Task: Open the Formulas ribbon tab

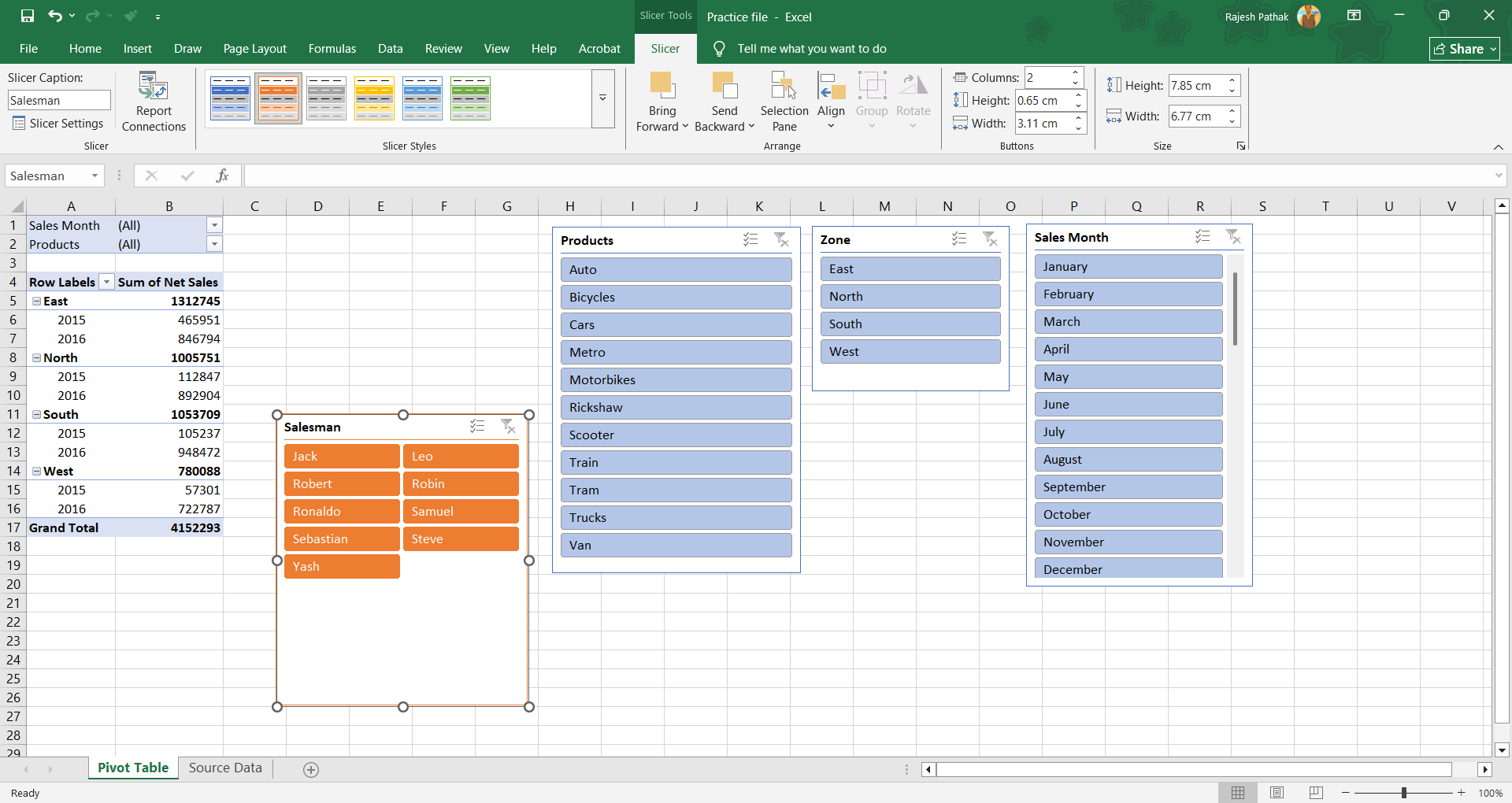Action: 332,49
